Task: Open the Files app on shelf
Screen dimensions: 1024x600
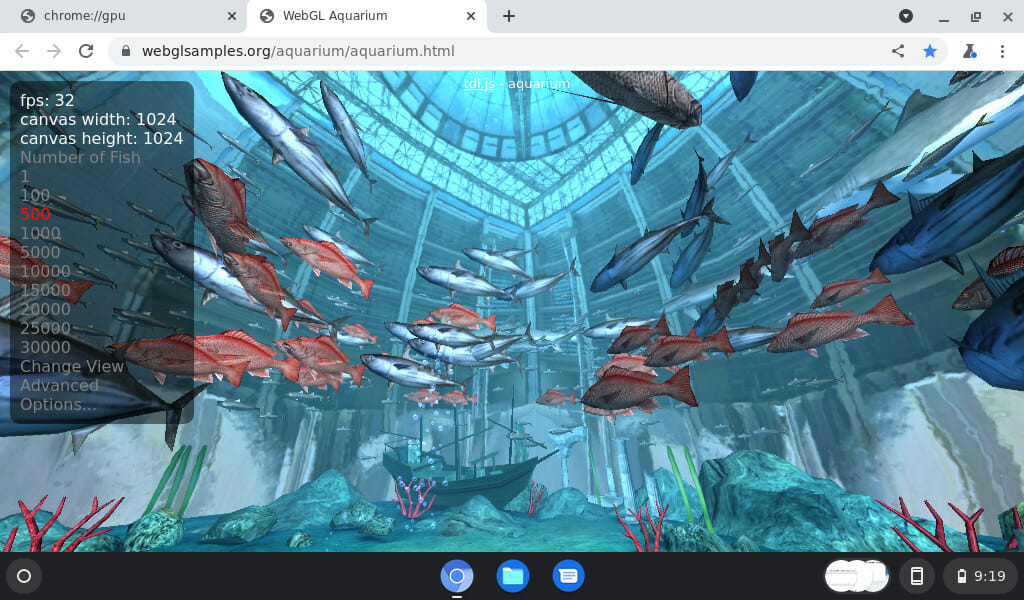Action: coord(513,576)
